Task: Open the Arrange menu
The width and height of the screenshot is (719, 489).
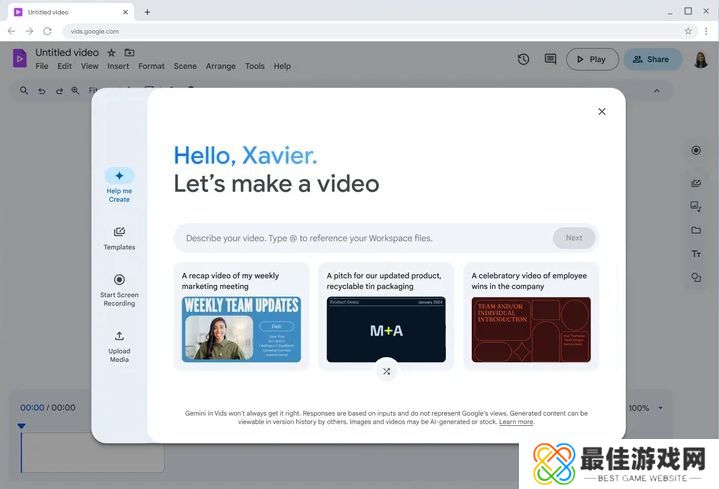Action: point(220,66)
